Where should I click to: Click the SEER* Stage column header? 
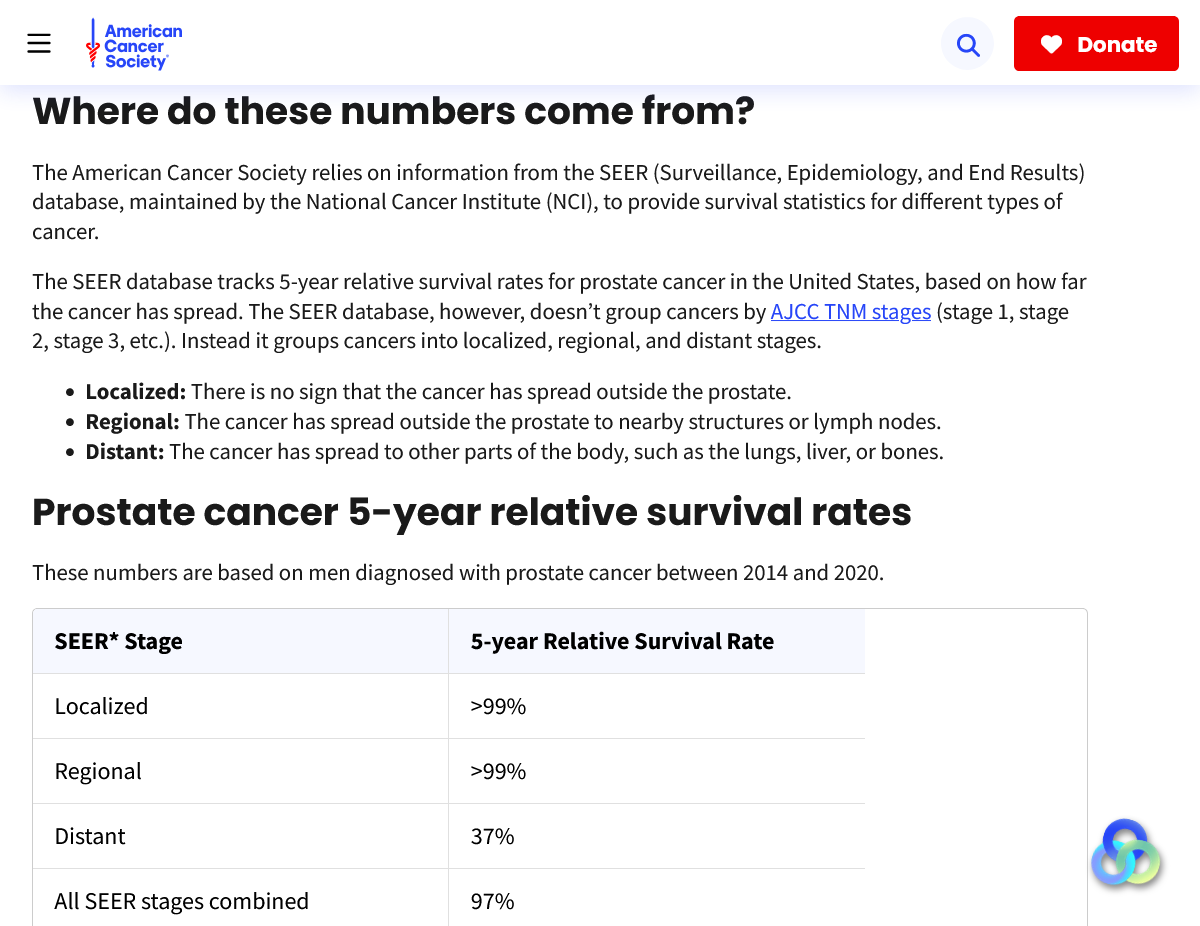119,642
